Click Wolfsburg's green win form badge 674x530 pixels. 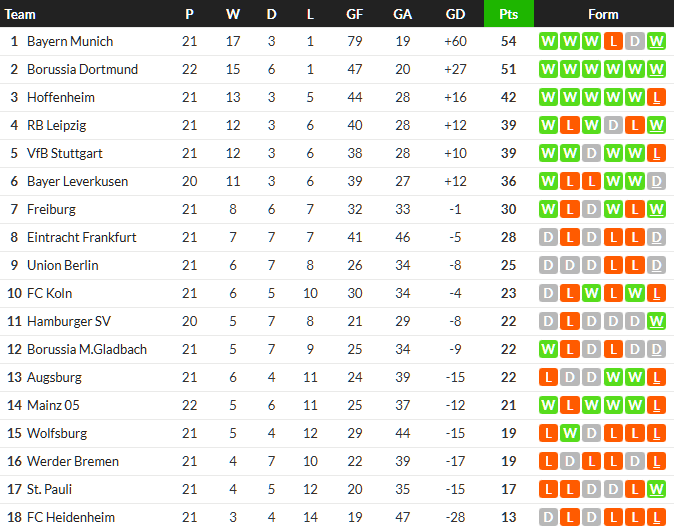[569, 434]
